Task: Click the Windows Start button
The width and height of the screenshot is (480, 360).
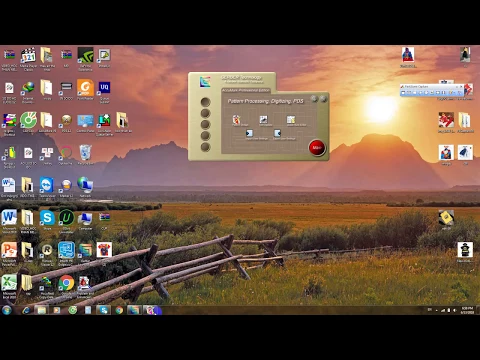Action: click(x=7, y=310)
